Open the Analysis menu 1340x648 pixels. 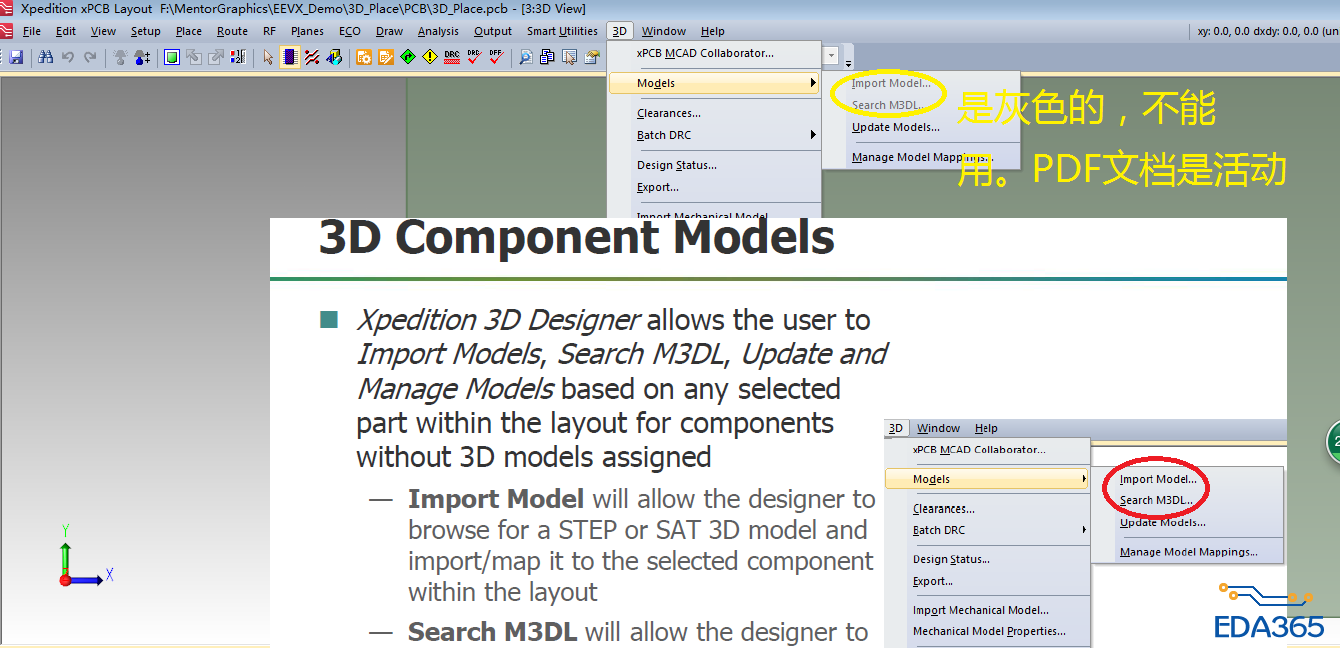[438, 31]
